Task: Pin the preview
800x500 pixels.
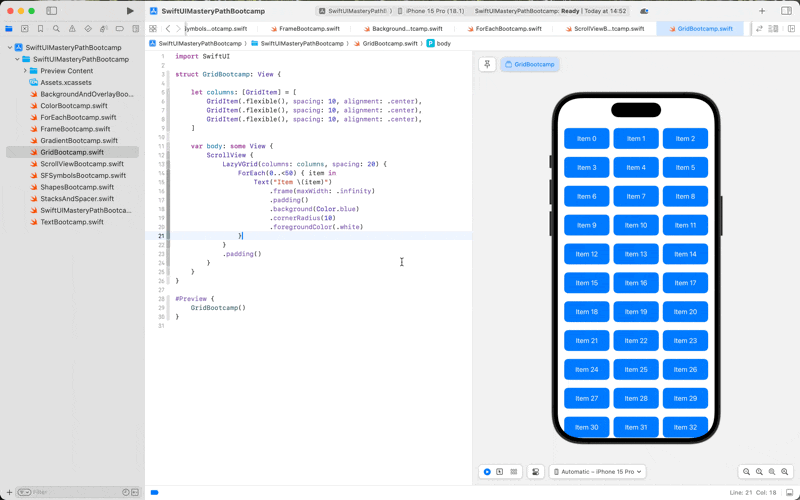Action: [487, 64]
